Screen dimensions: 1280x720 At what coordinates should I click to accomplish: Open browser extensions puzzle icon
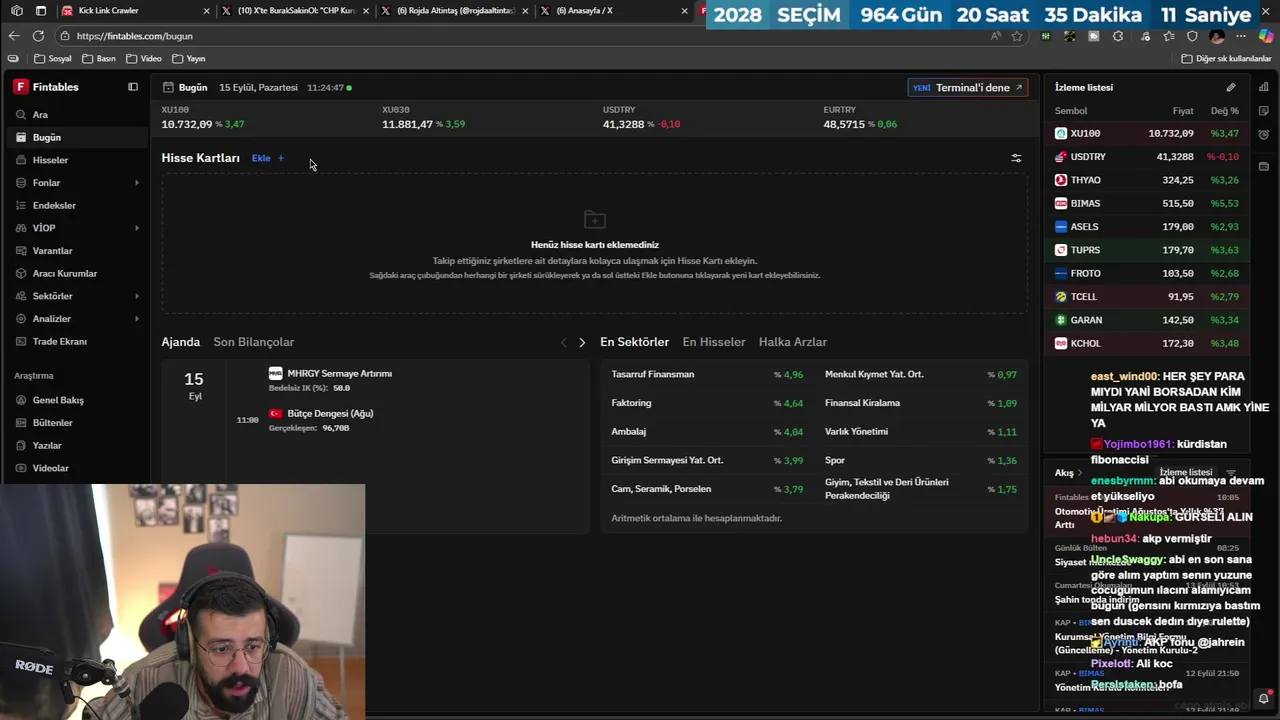1118,36
